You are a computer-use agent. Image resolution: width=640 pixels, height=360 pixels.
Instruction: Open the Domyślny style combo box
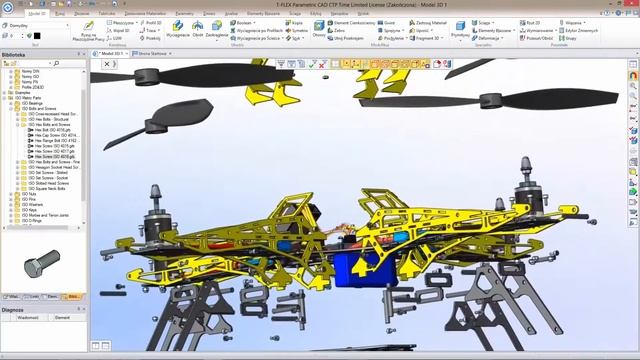point(37,26)
